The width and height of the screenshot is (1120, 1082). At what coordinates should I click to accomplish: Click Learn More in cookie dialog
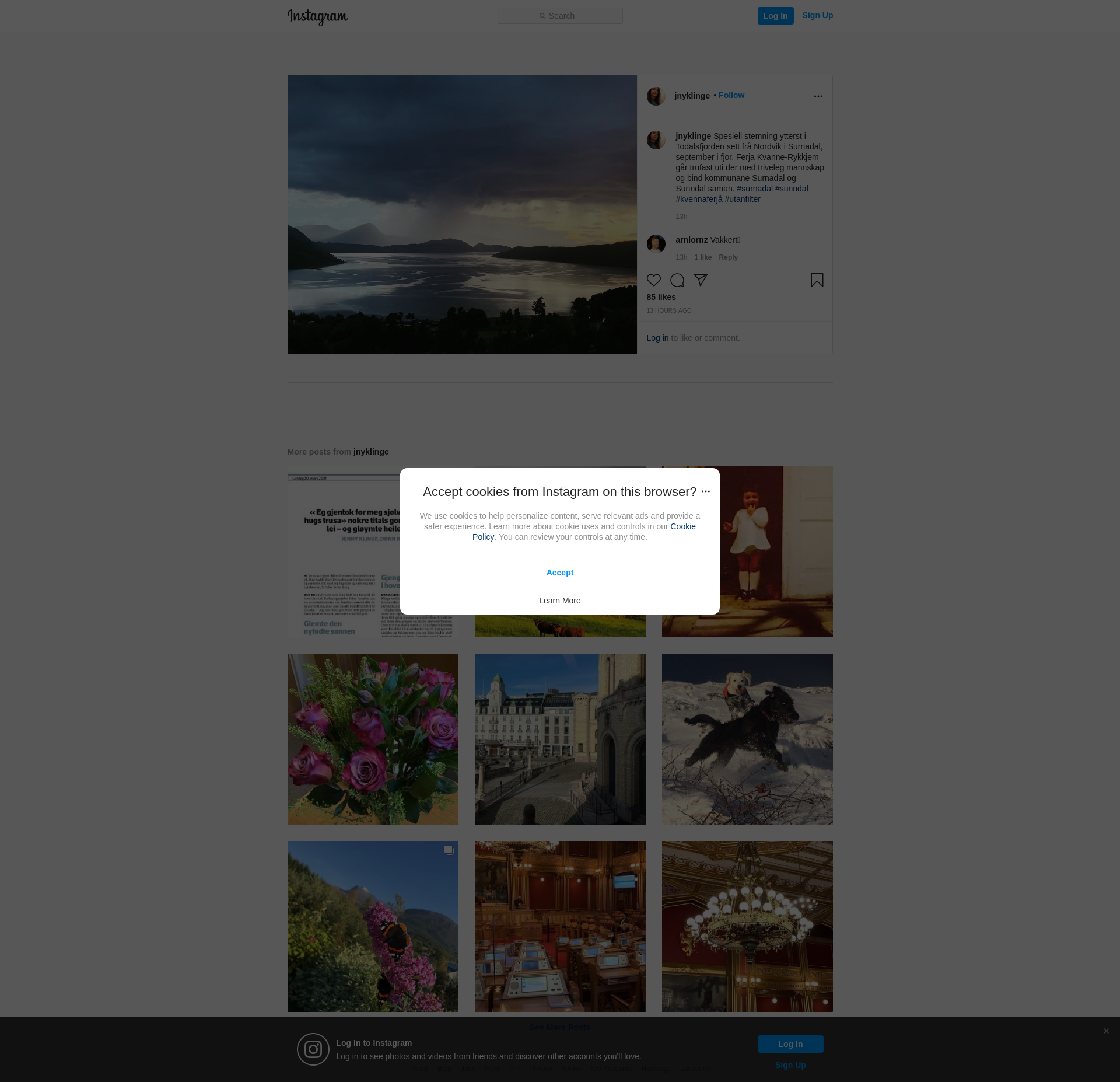tap(559, 601)
